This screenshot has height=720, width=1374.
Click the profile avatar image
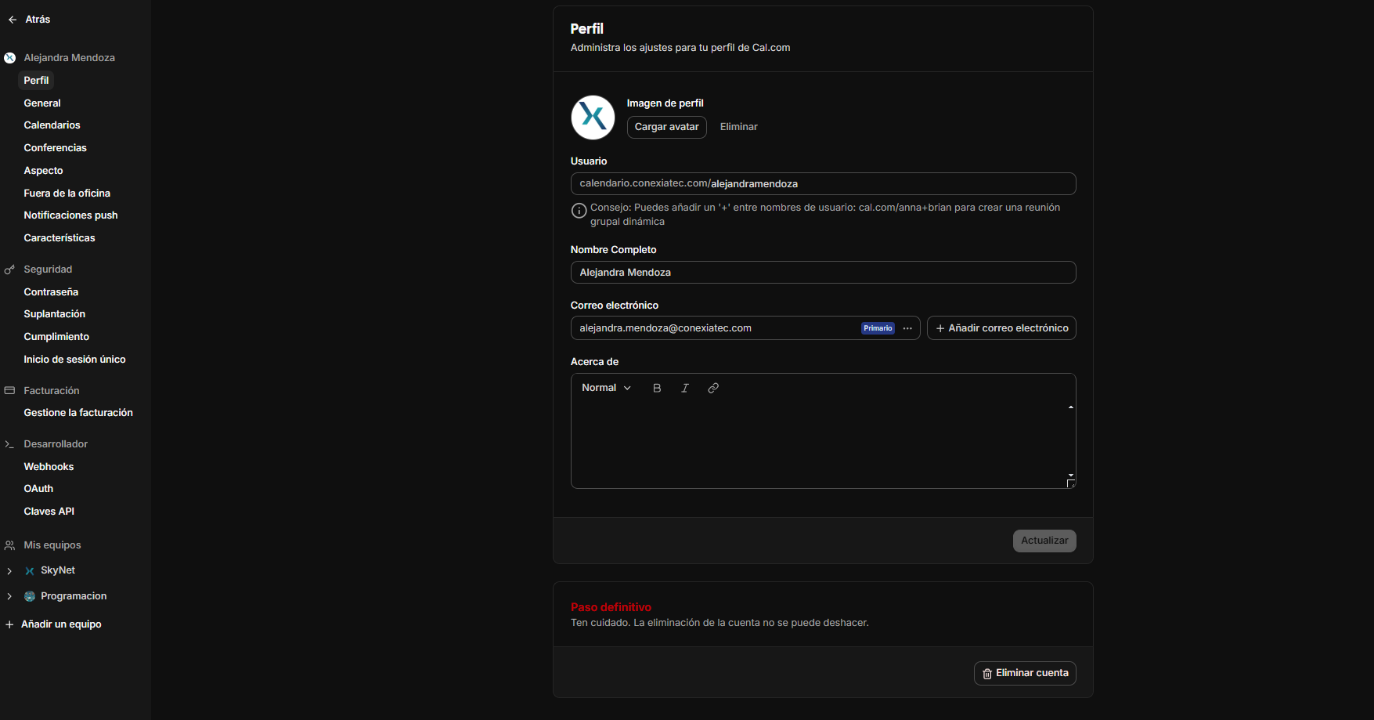pos(592,118)
